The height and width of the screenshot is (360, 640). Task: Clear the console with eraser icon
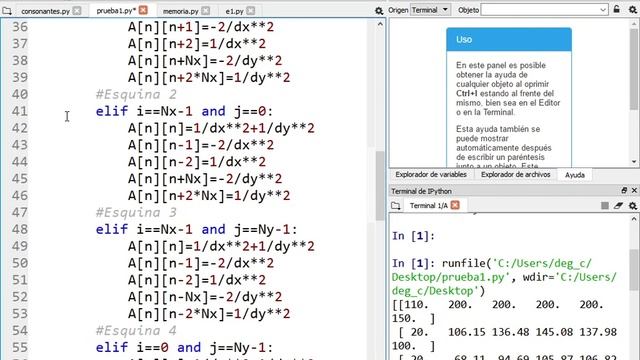618,206
